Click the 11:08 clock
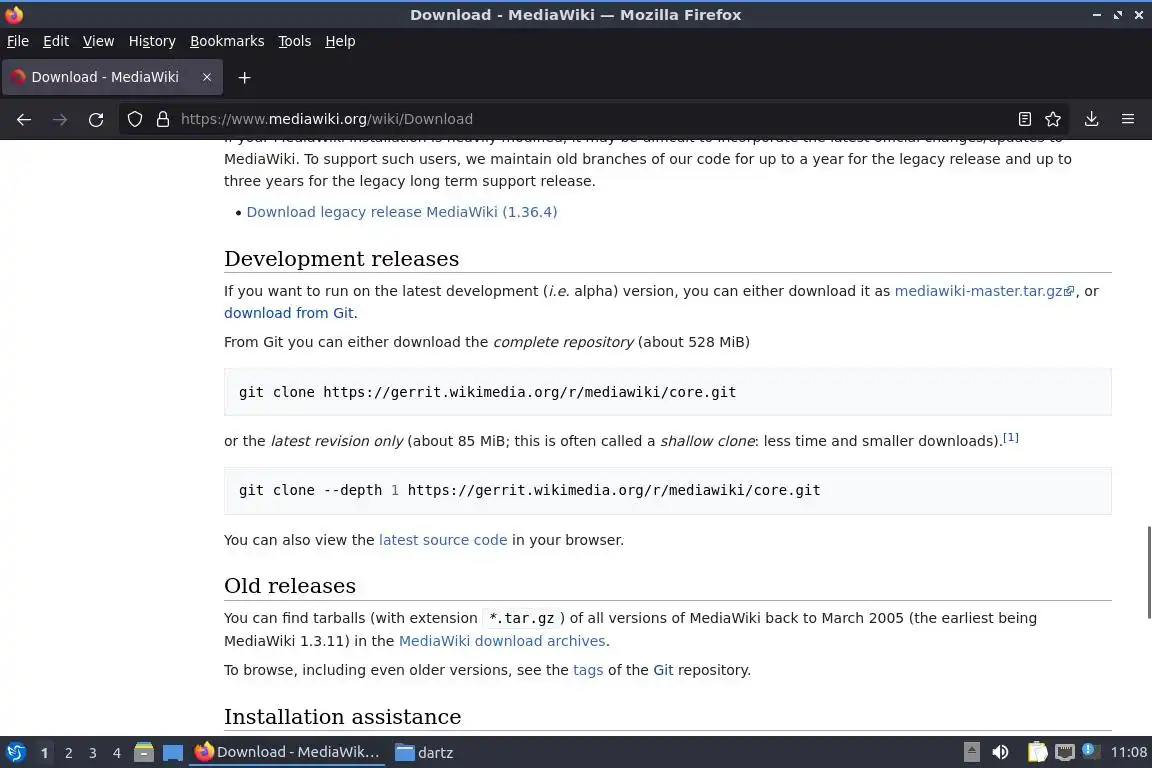 point(1128,752)
